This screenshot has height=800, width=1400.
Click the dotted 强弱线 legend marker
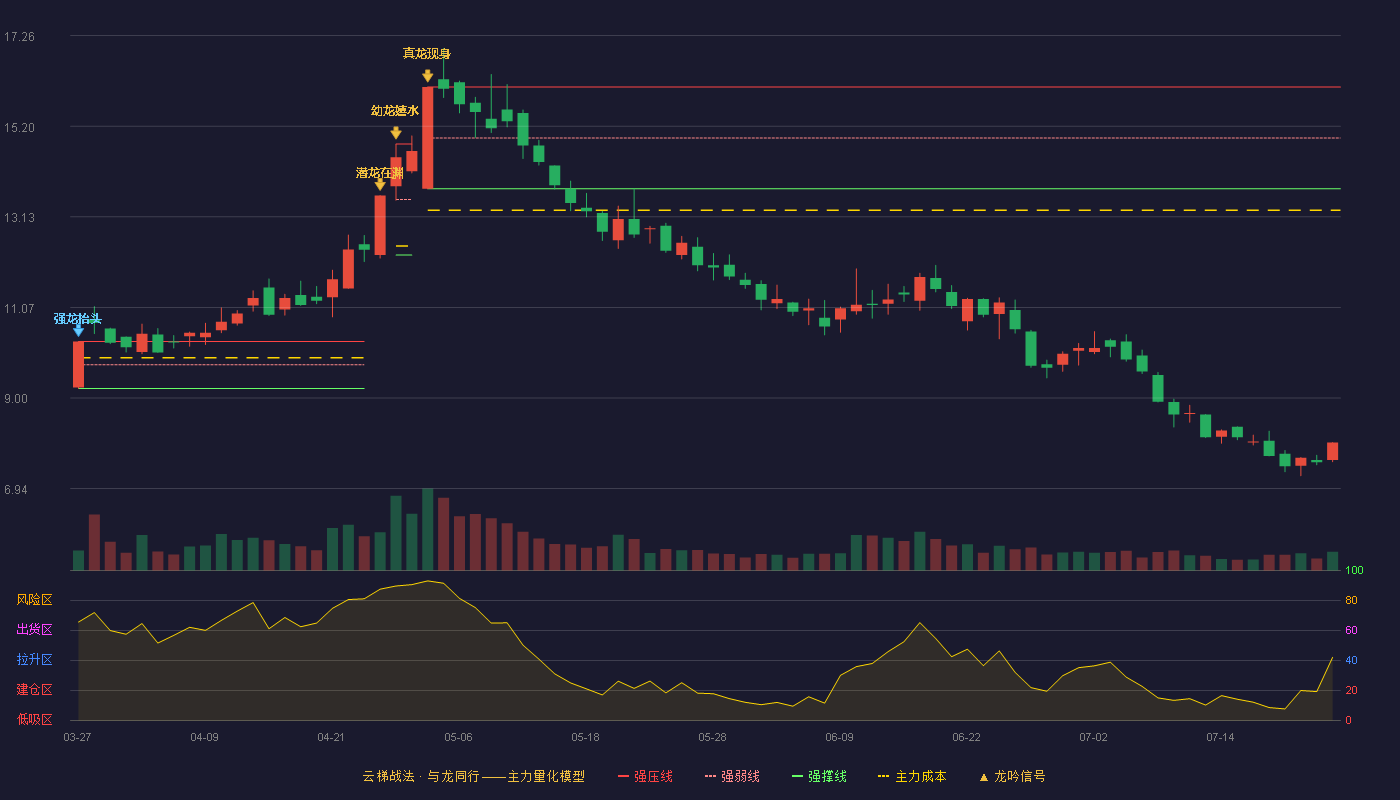[x=710, y=776]
